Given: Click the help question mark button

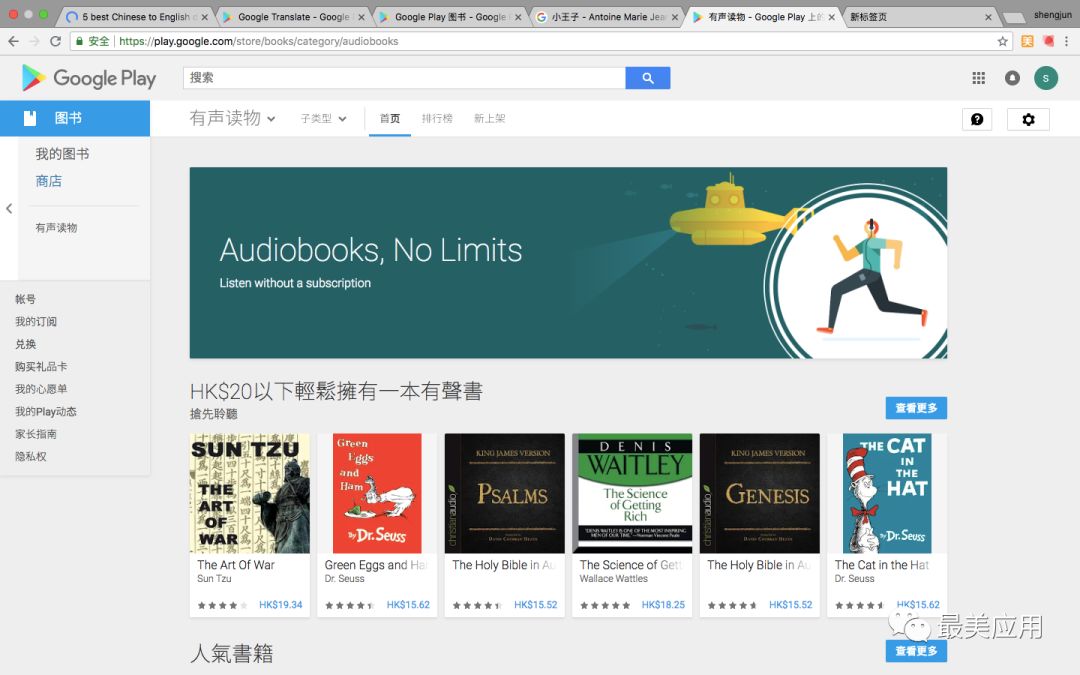Looking at the screenshot, I should (977, 119).
